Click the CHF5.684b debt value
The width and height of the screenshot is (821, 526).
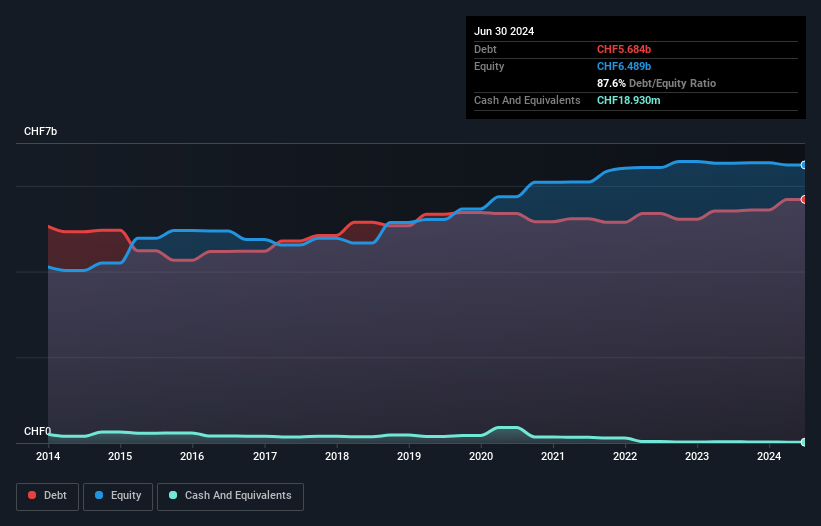coord(624,49)
